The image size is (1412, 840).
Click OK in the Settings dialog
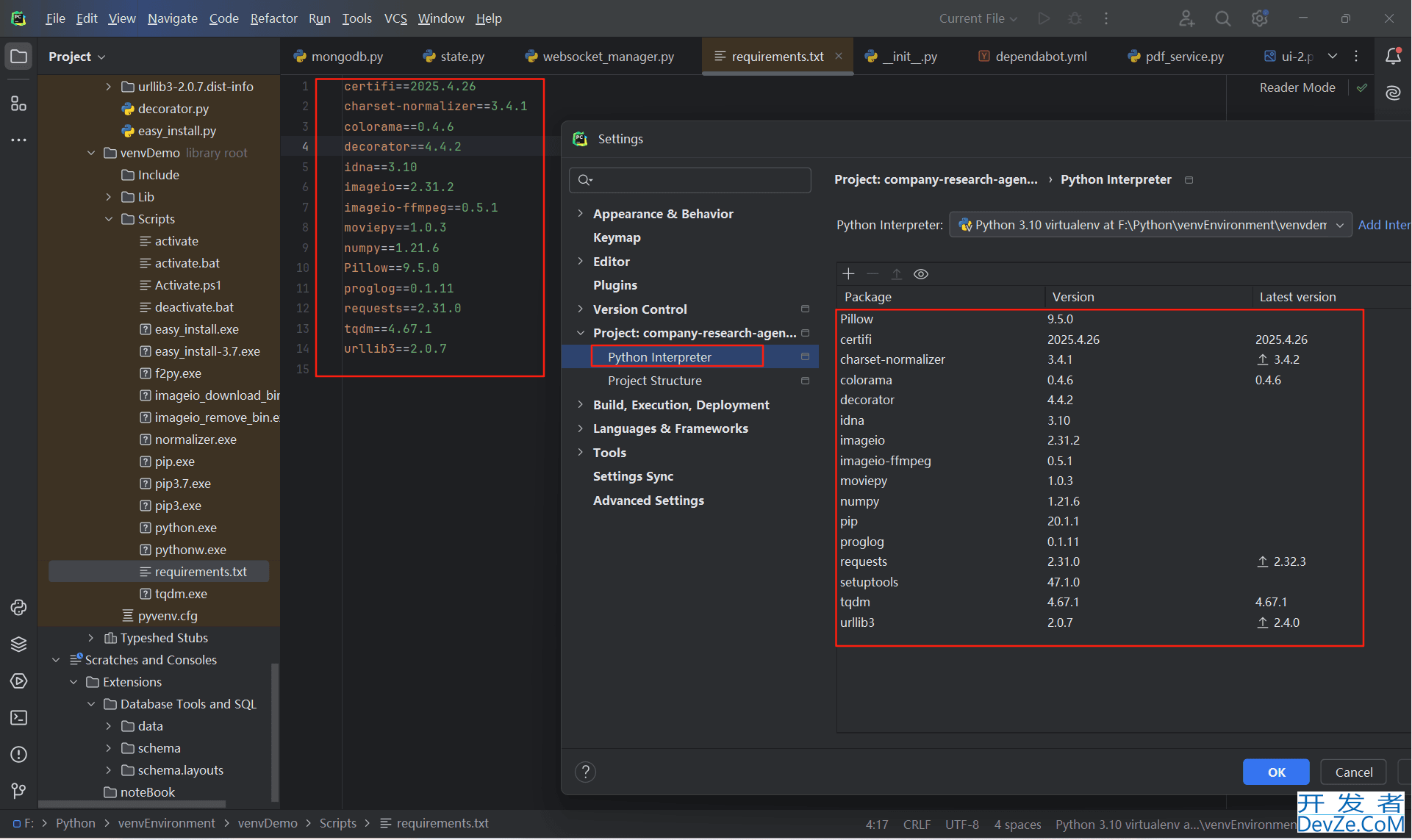[x=1276, y=772]
